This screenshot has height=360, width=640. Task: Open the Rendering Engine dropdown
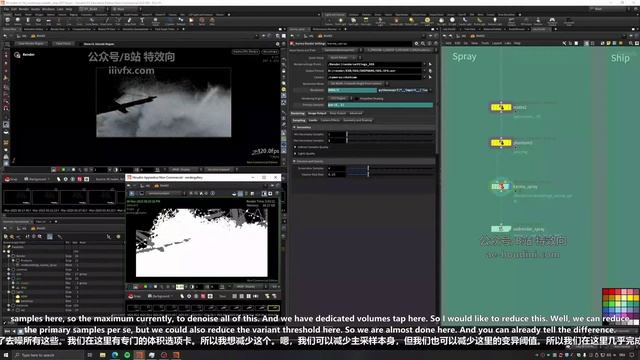pos(340,98)
